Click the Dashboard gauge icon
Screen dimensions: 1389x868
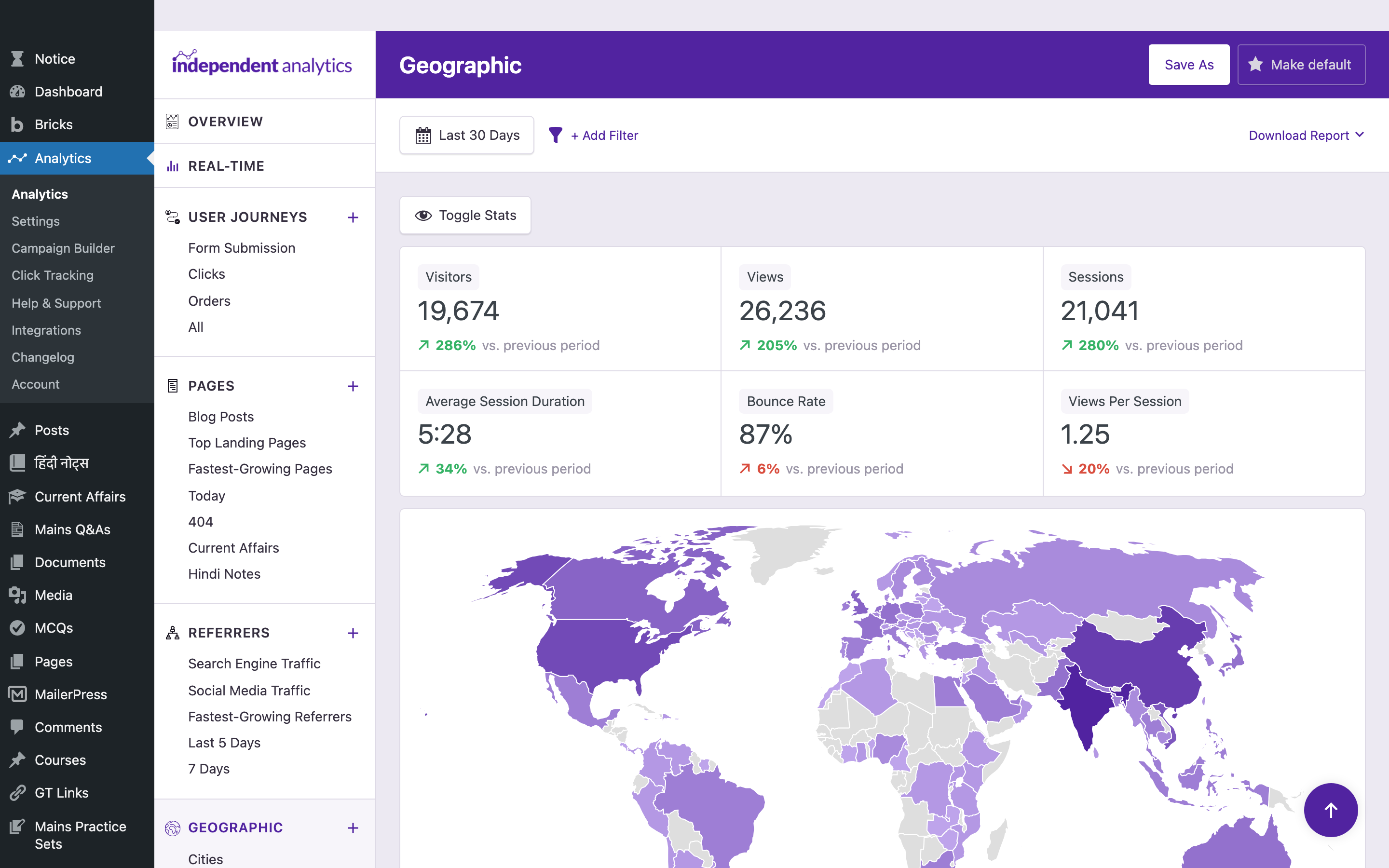pos(17,91)
